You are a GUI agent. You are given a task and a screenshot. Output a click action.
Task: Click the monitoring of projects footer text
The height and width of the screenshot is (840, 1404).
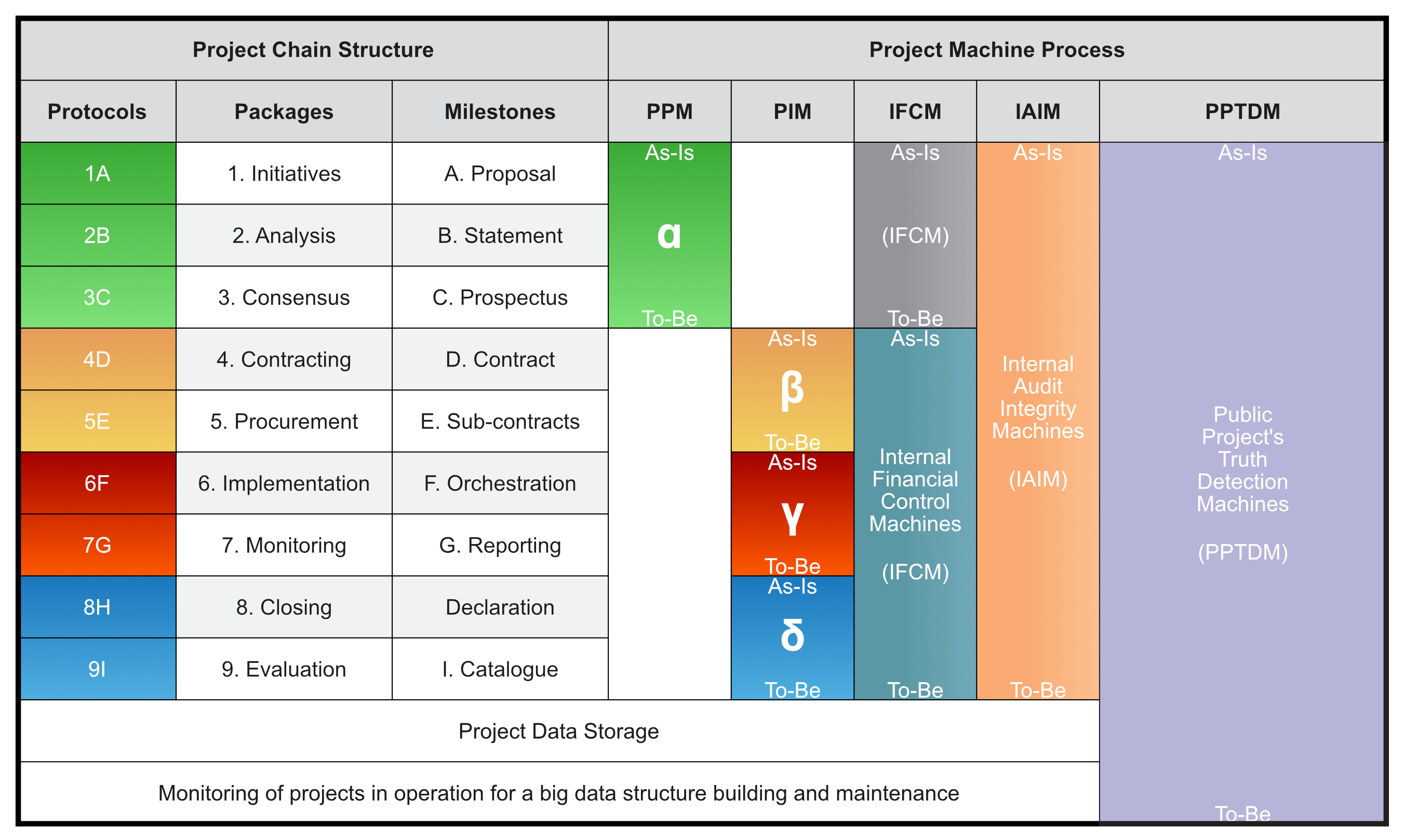click(558, 793)
